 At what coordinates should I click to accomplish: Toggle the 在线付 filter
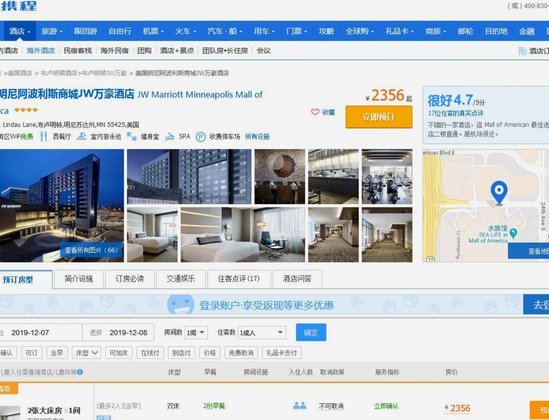pyautogui.click(x=150, y=353)
